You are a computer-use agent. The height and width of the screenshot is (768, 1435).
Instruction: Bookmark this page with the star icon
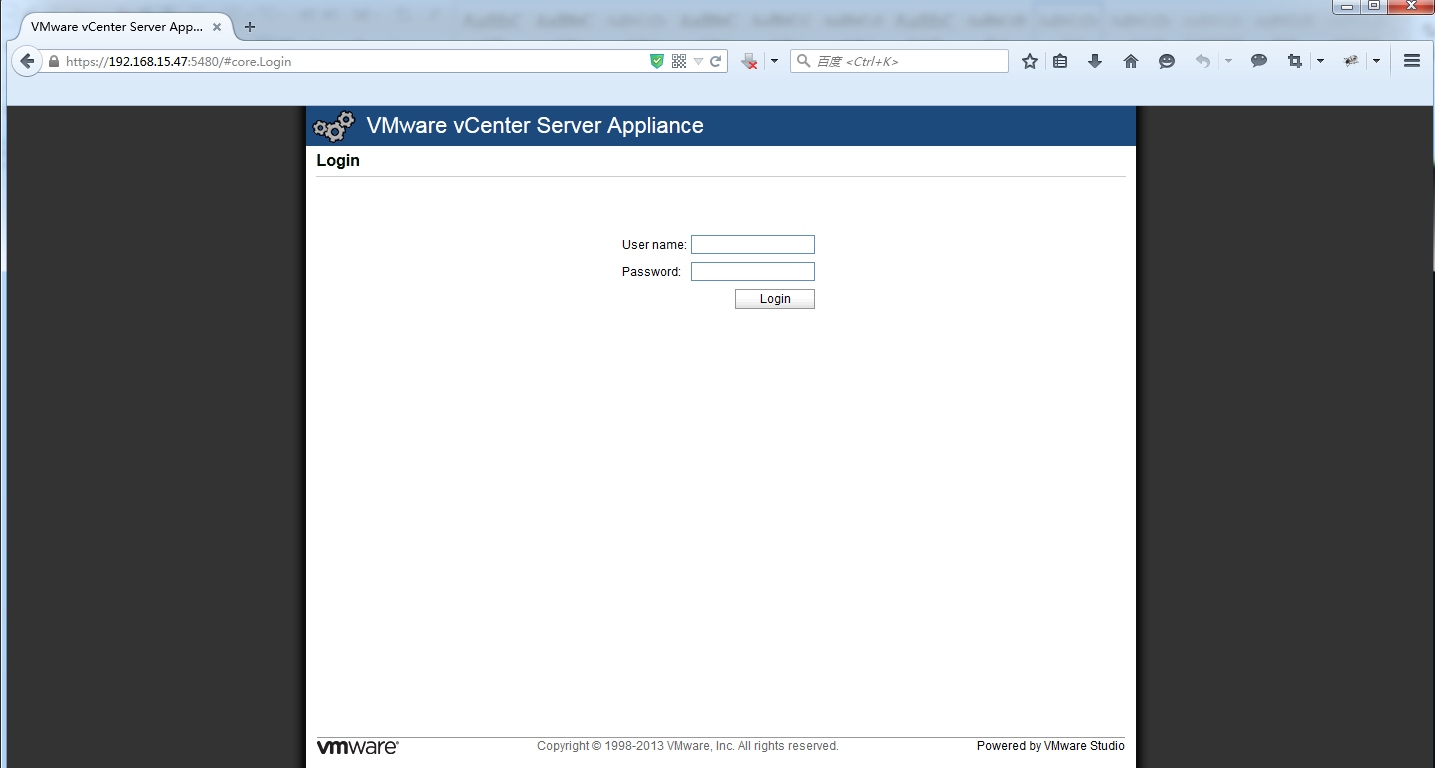1030,61
